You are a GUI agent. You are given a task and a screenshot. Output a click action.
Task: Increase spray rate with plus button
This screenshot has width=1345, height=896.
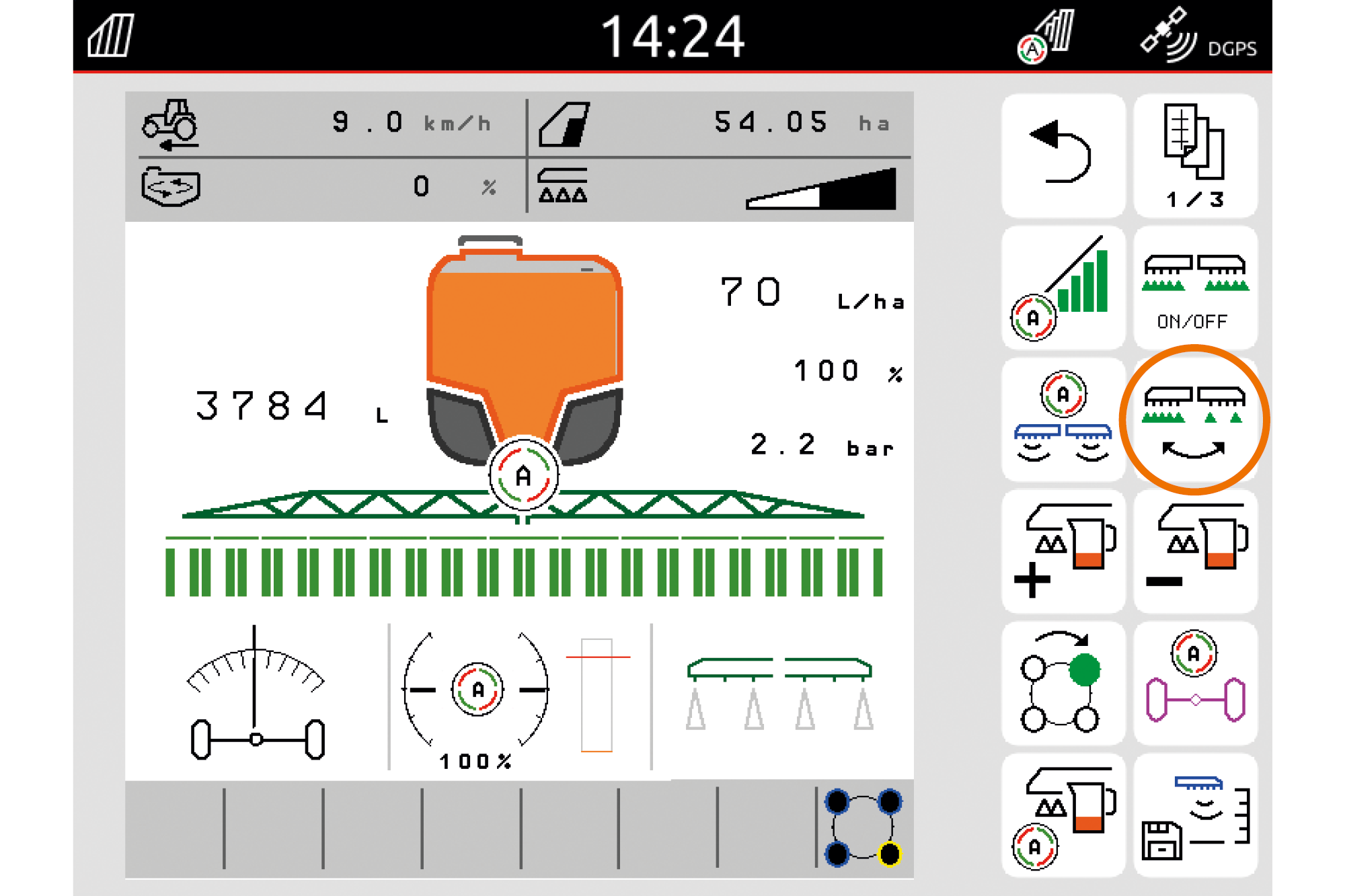[1063, 551]
